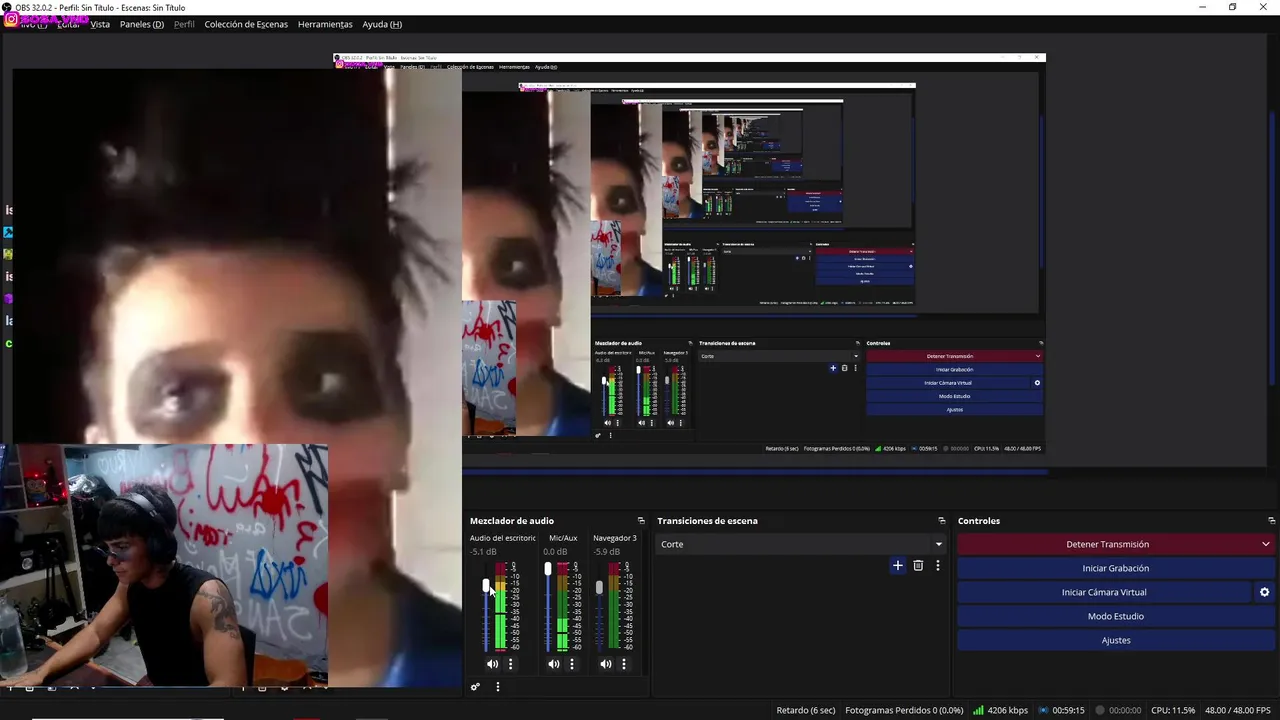Screen dimensions: 1280x720
Task: Open the Colección de Escenas menu
Action: (246, 24)
